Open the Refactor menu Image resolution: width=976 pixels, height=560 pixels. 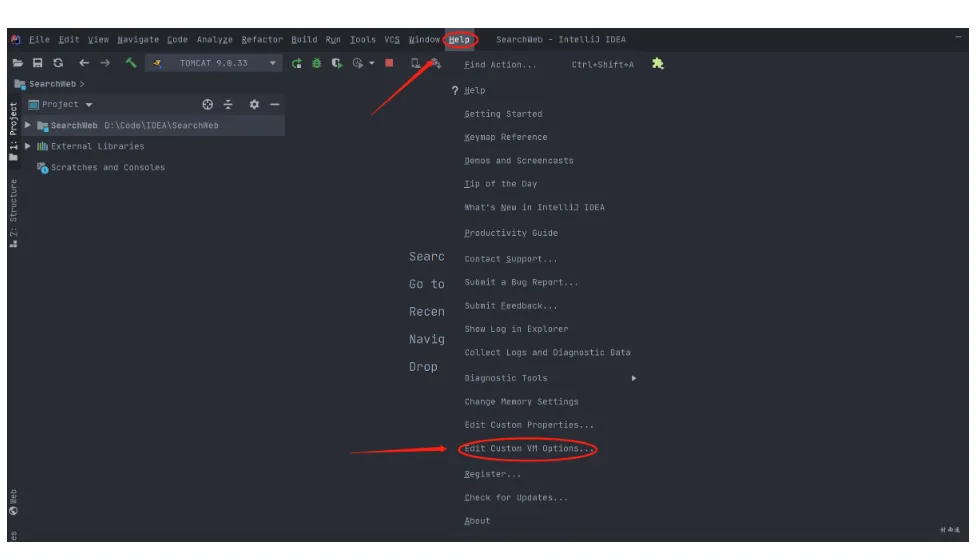click(261, 39)
